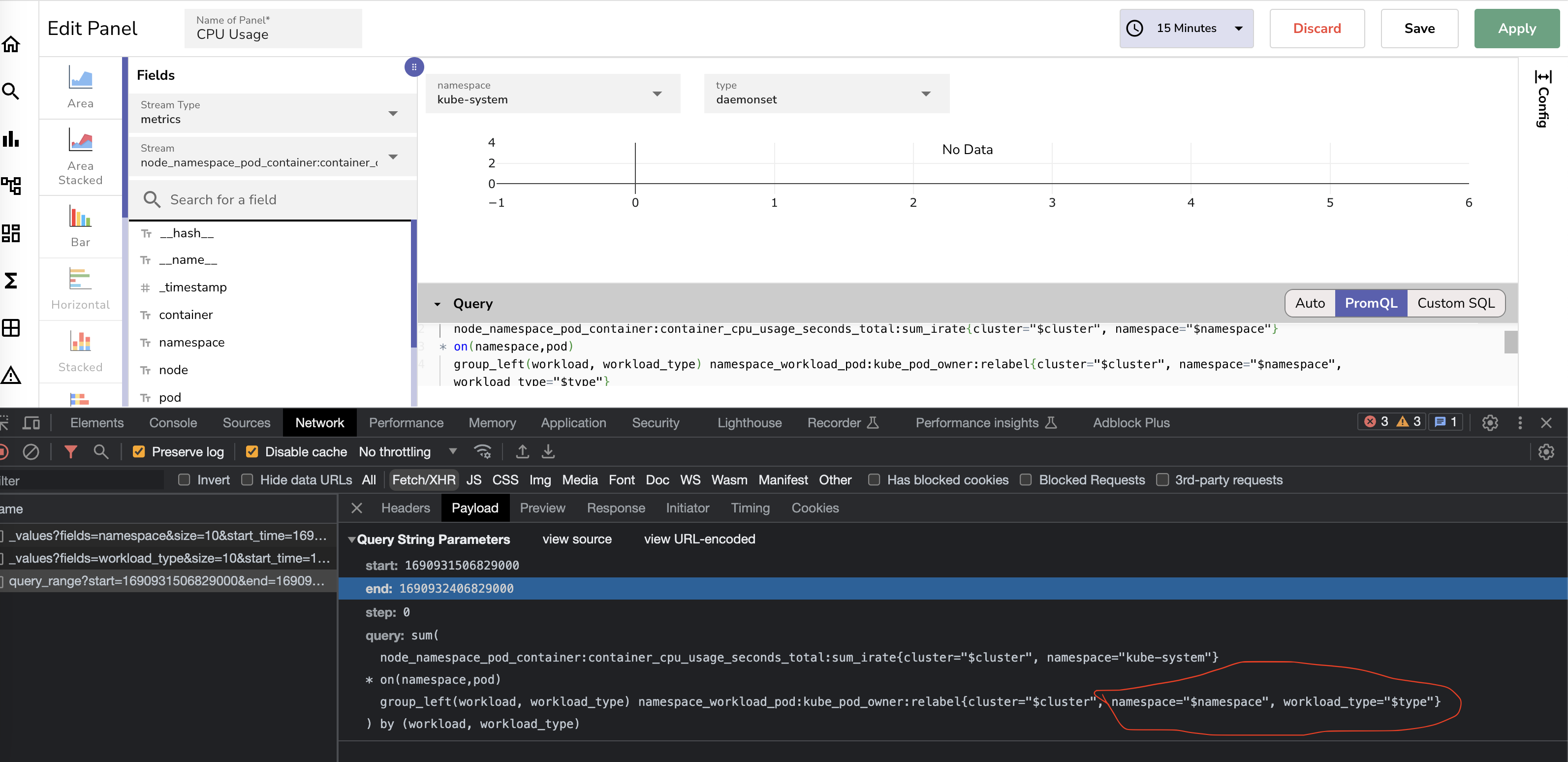Open the No throttling dropdown
1568x762 pixels.
pyautogui.click(x=408, y=451)
